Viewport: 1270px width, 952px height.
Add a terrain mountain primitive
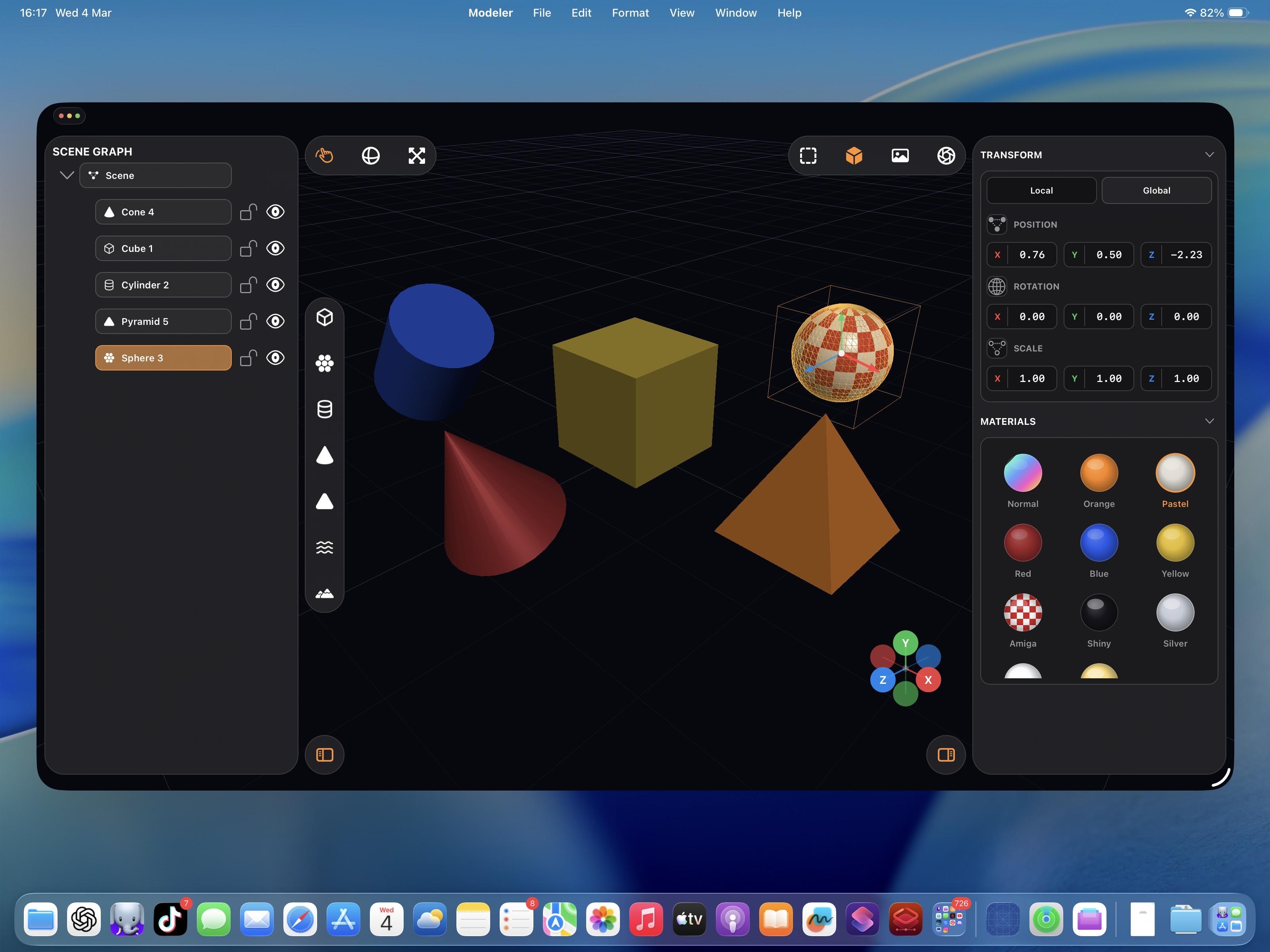(x=324, y=593)
